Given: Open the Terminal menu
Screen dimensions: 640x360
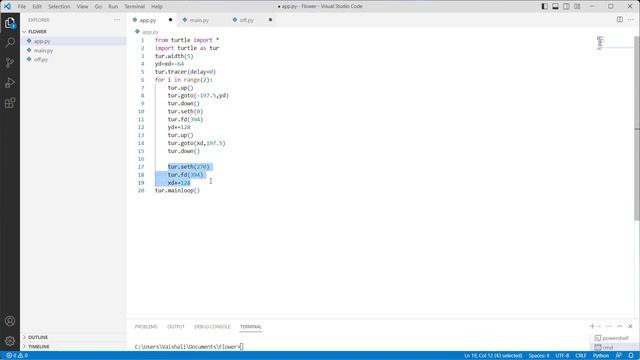Looking at the screenshot, I should pyautogui.click(x=135, y=7).
